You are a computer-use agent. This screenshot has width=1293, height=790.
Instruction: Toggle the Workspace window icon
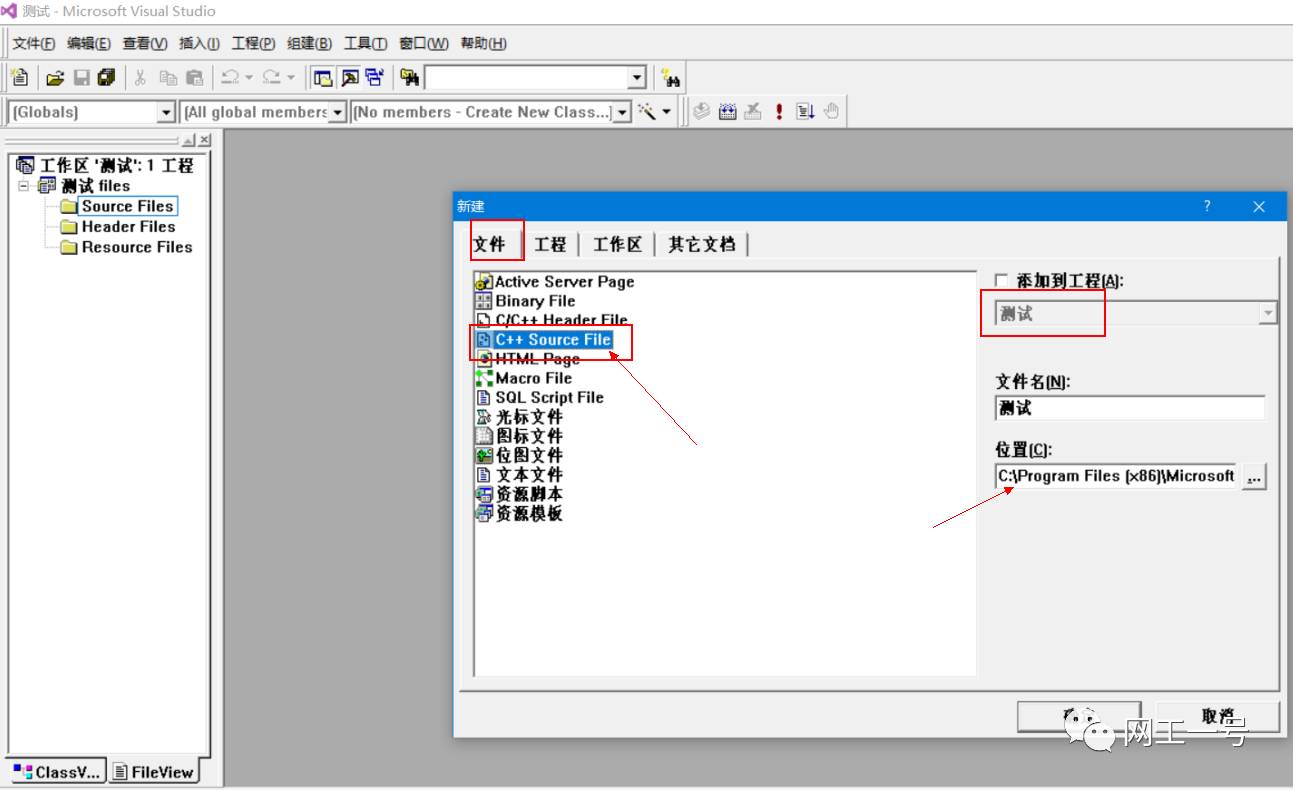322,77
